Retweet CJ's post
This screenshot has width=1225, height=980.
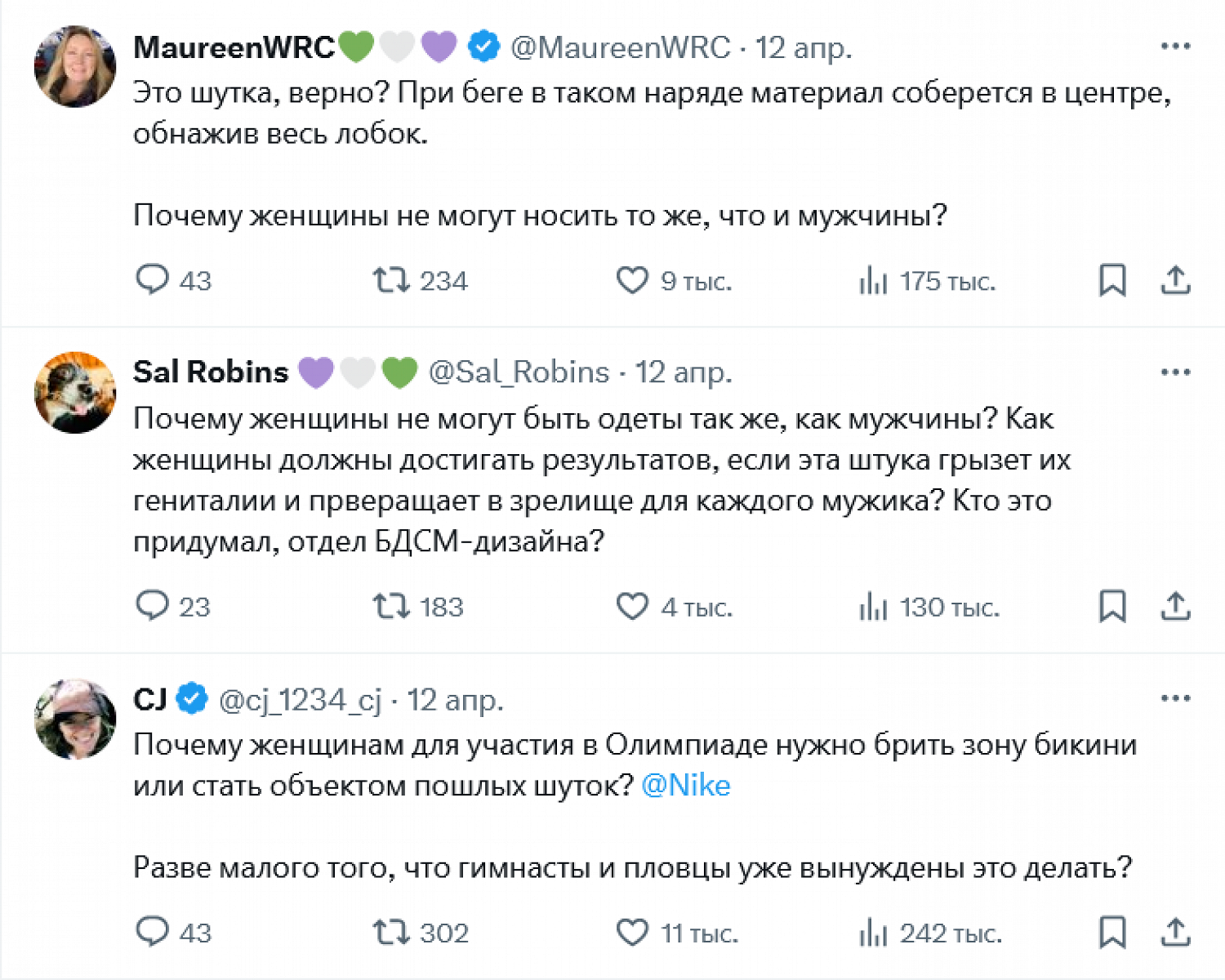pos(390,932)
